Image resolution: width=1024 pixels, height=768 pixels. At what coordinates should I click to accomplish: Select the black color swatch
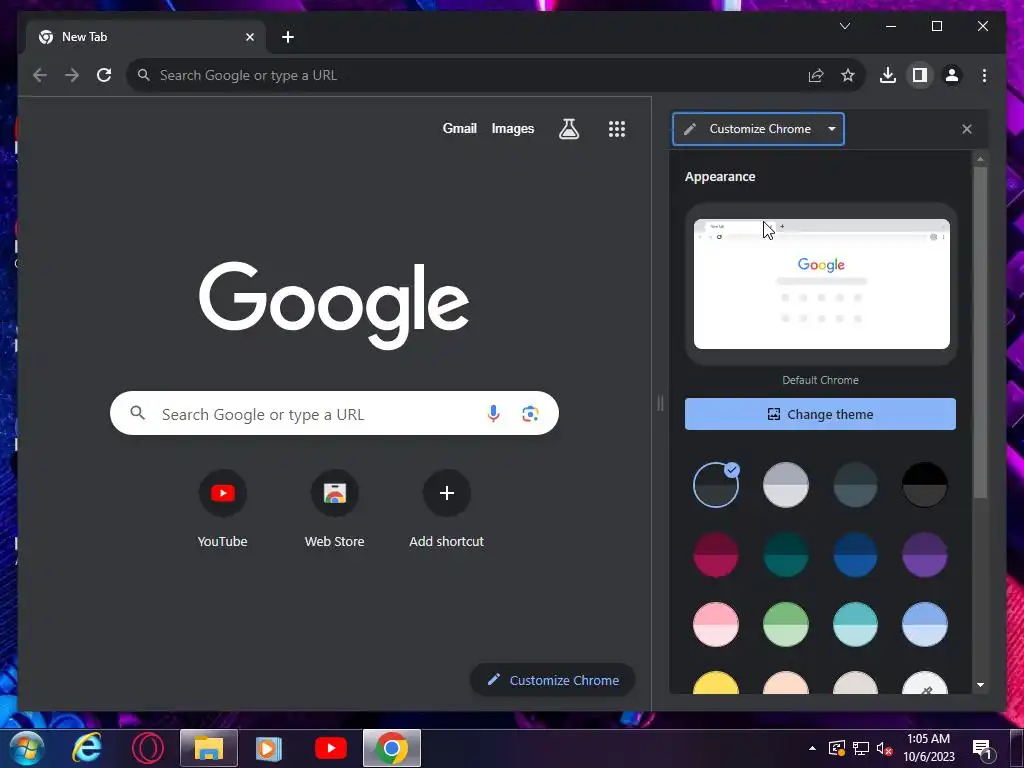[925, 485]
